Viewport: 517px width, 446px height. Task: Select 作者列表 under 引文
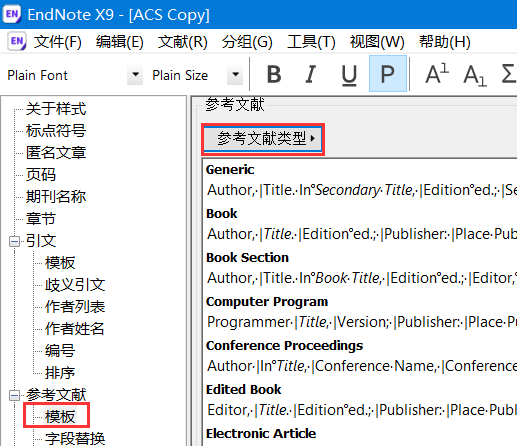coord(75,307)
